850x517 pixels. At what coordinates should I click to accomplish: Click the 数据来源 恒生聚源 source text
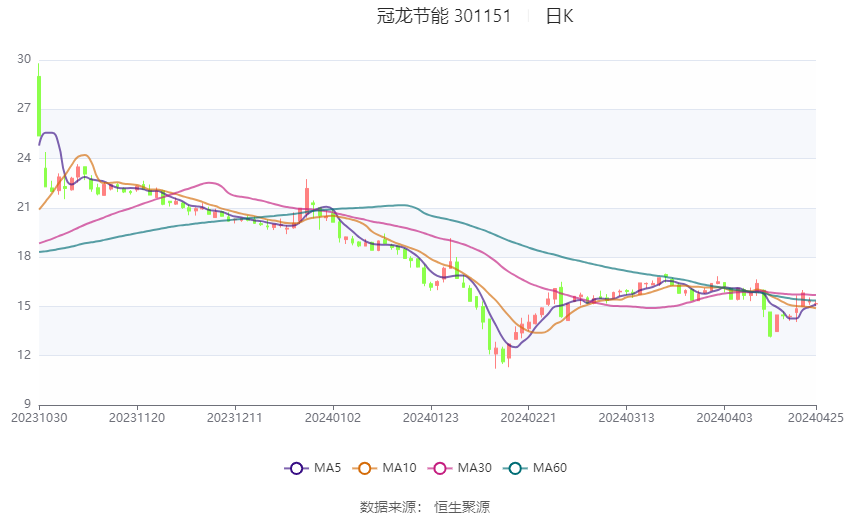[424, 507]
